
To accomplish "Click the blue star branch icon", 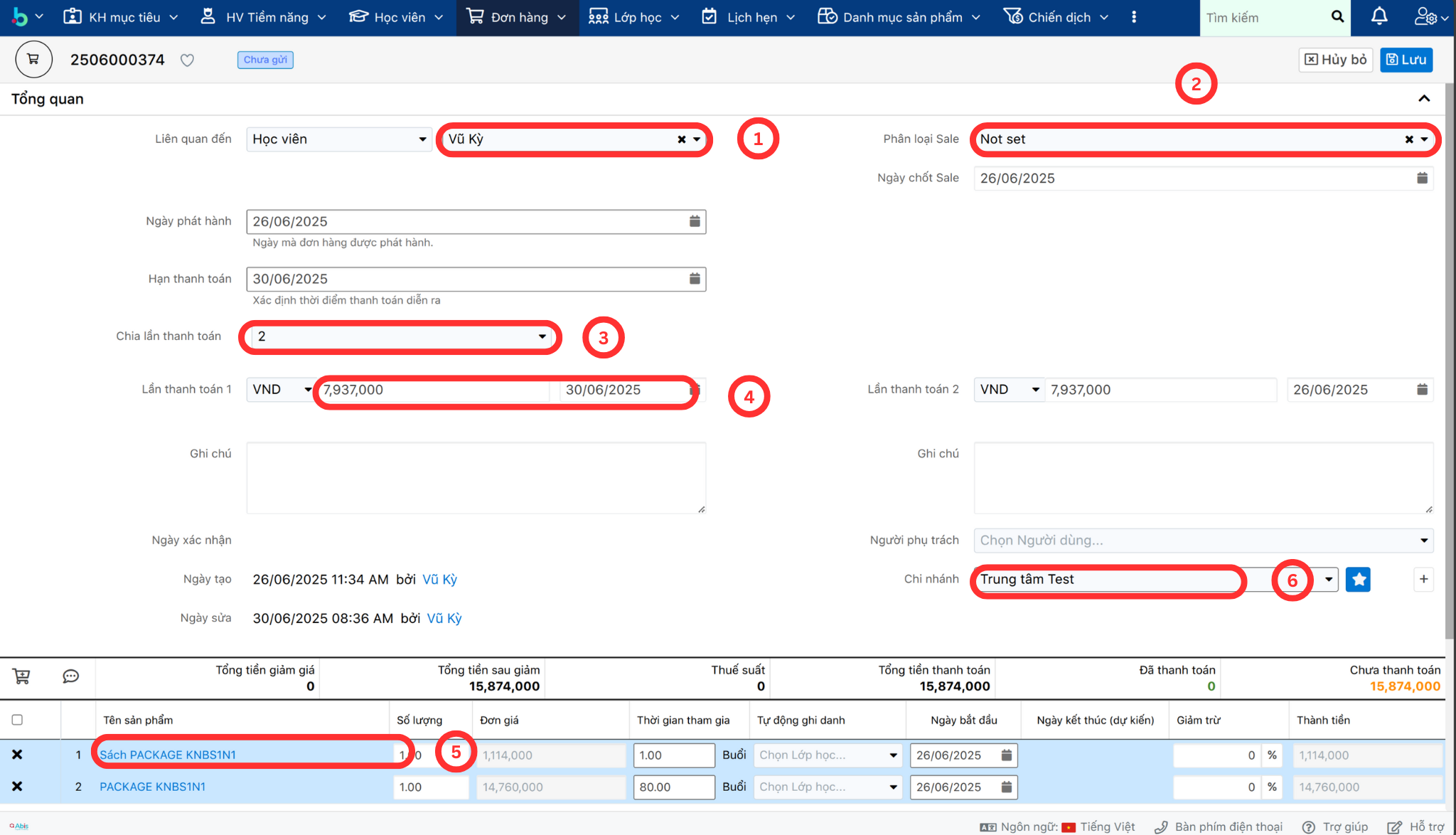I will tap(1357, 579).
